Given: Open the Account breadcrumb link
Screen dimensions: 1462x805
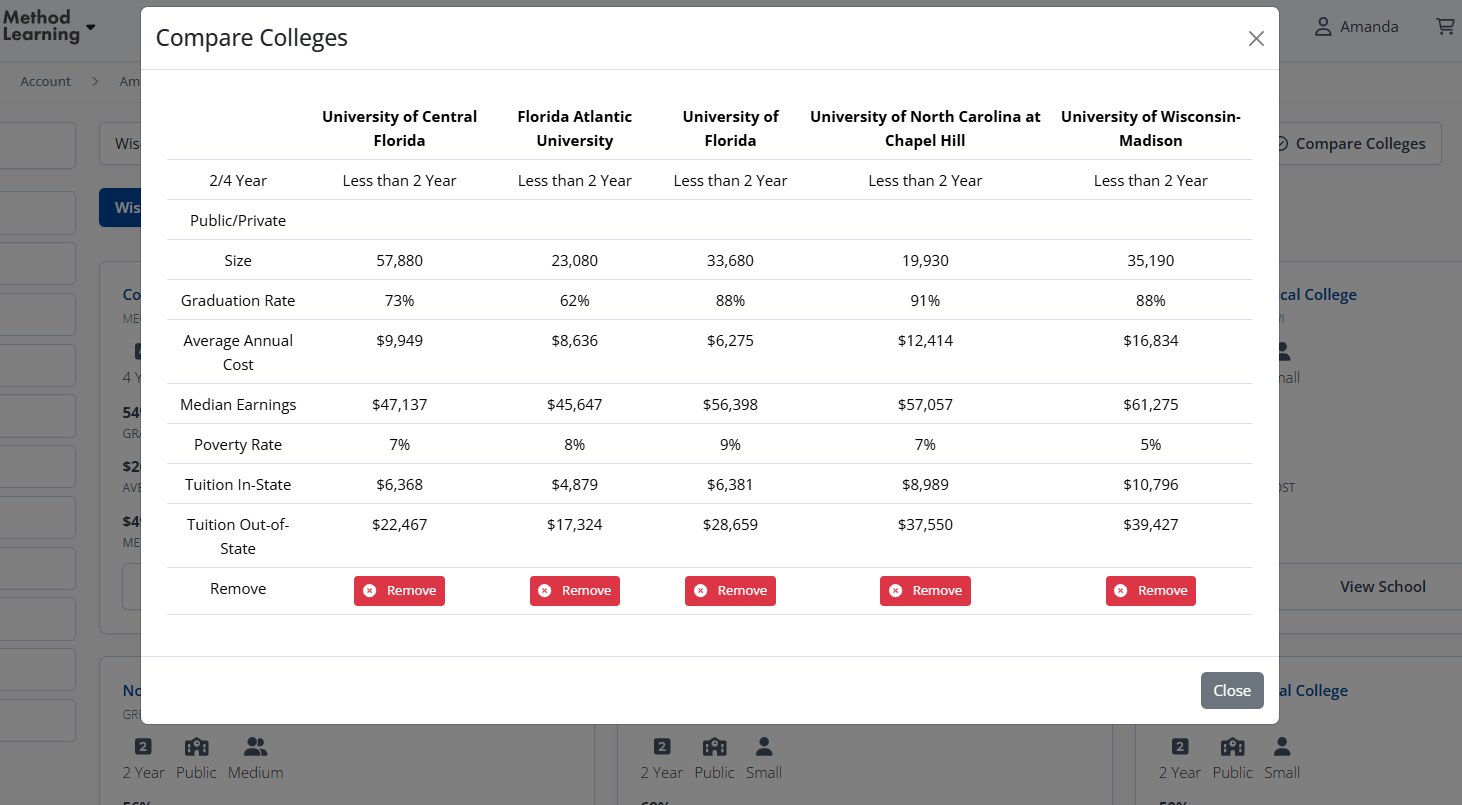Looking at the screenshot, I should [45, 82].
